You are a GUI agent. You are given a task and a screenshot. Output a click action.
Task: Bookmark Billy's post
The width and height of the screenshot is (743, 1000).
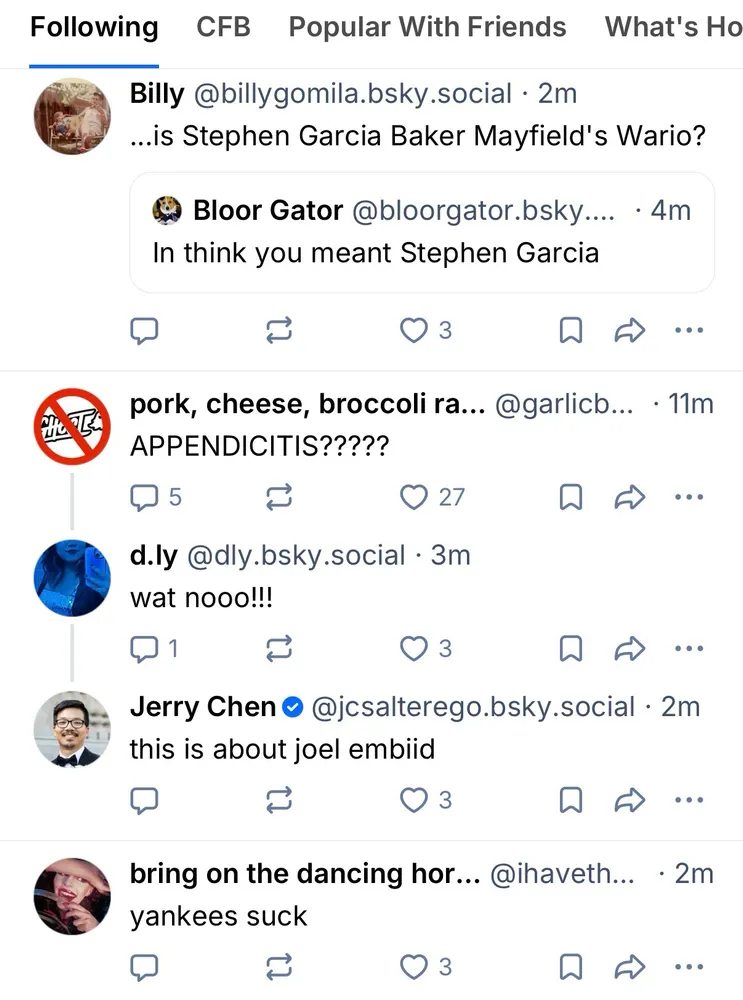[570, 331]
